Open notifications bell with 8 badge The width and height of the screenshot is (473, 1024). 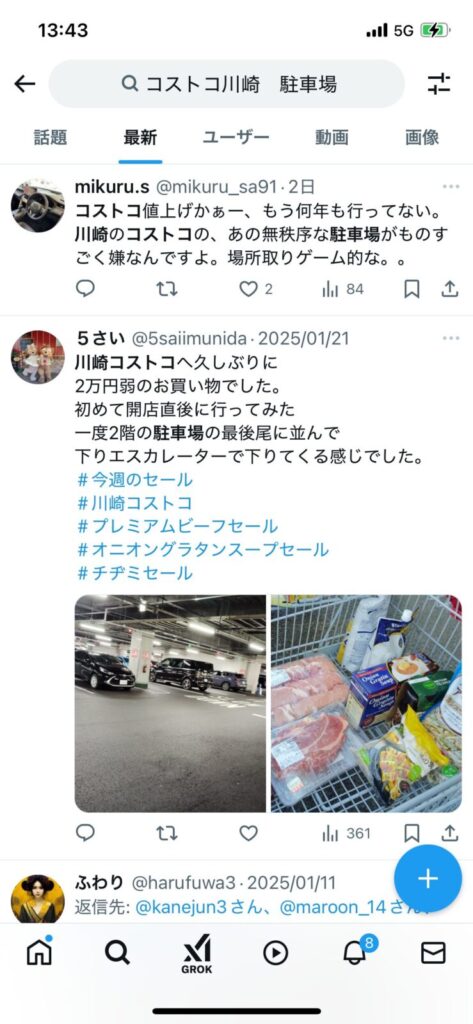coord(357,951)
